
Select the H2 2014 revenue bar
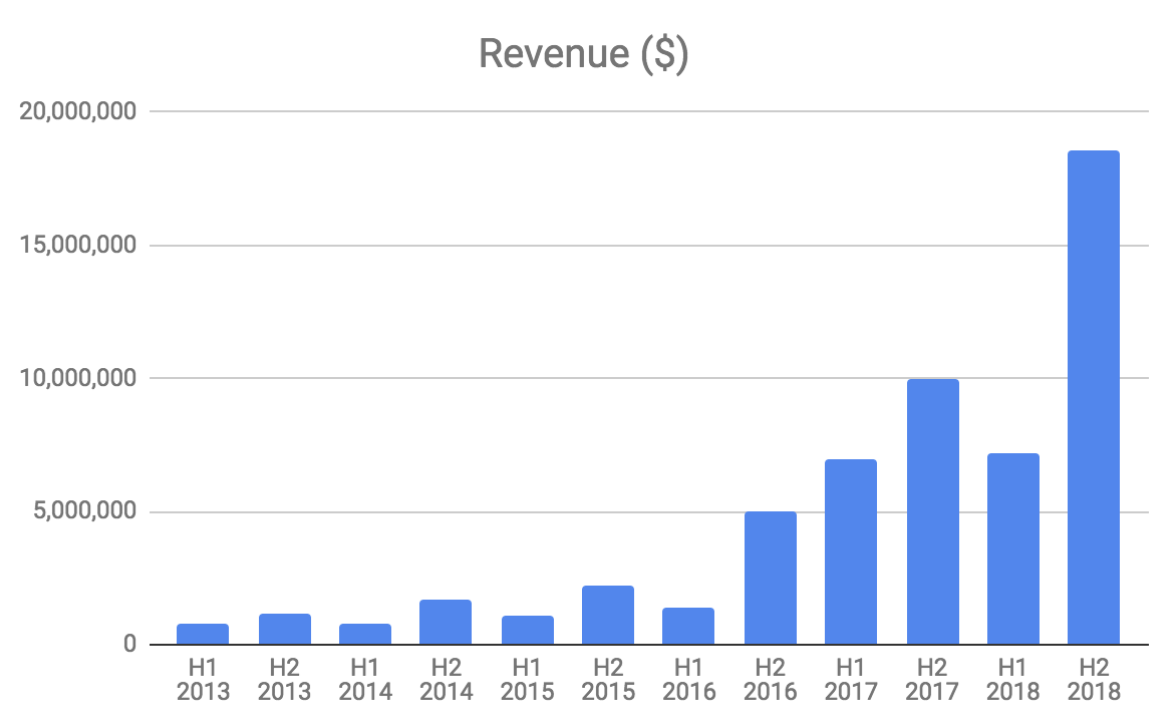(446, 622)
